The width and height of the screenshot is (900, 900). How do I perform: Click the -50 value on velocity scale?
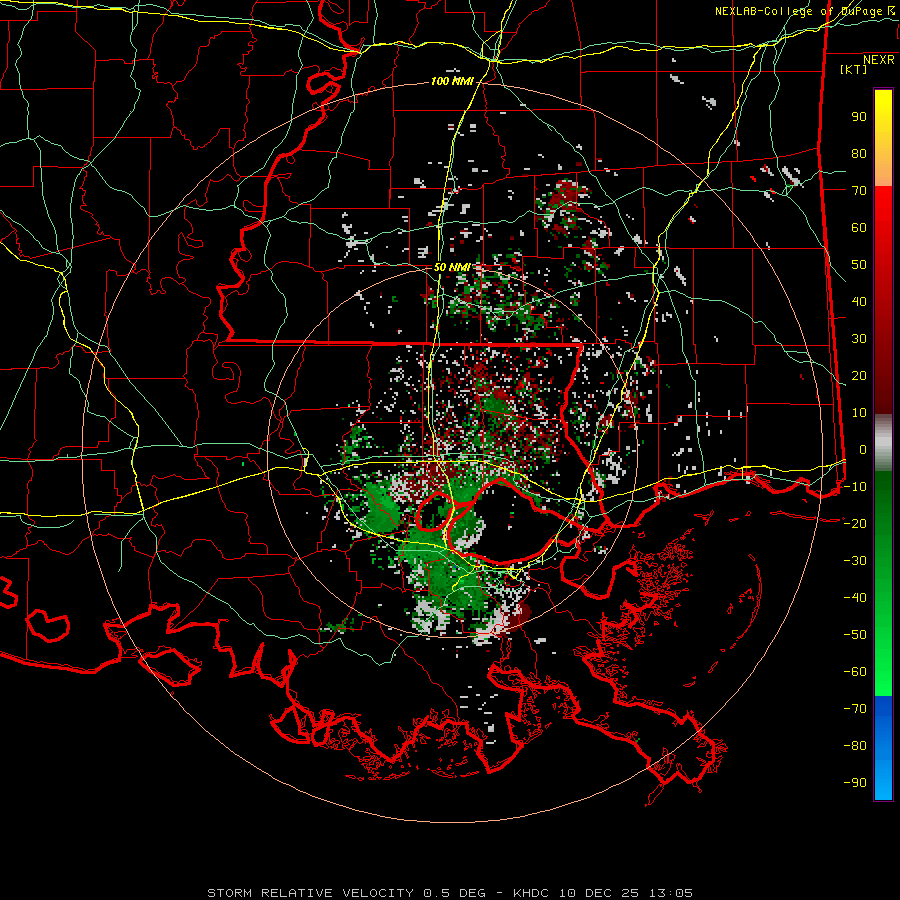(855, 634)
